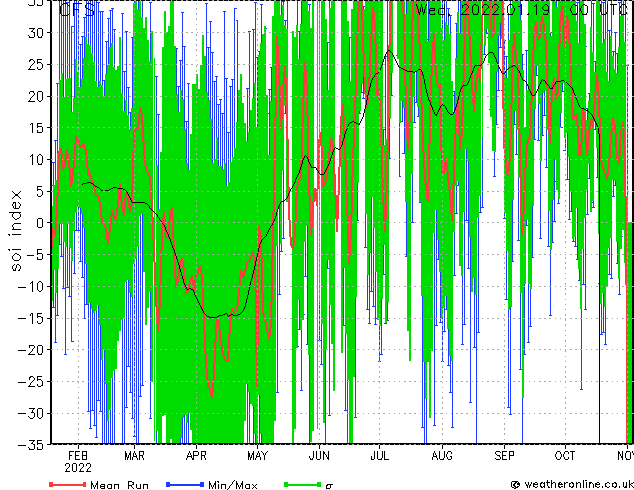Viewport: 634px width, 490px height.
Task: Click the -10 value on y-axis
Action: 31,287
